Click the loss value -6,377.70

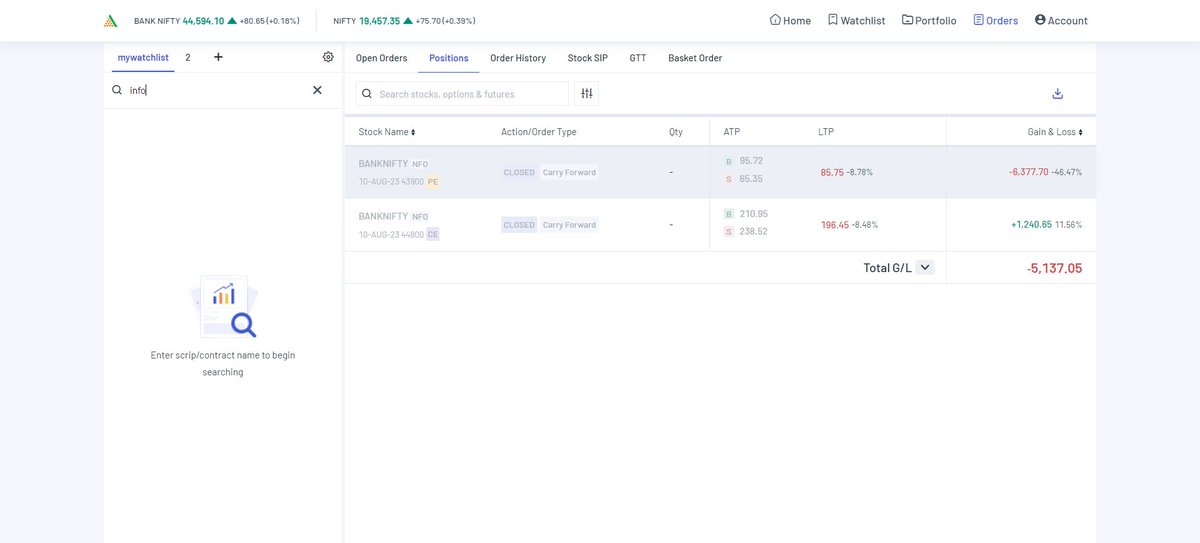tap(1028, 172)
